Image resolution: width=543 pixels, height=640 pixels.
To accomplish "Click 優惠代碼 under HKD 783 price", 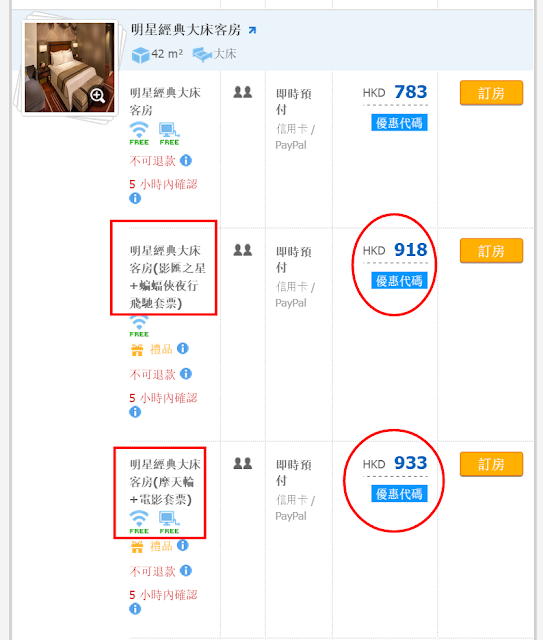I will pyautogui.click(x=399, y=123).
